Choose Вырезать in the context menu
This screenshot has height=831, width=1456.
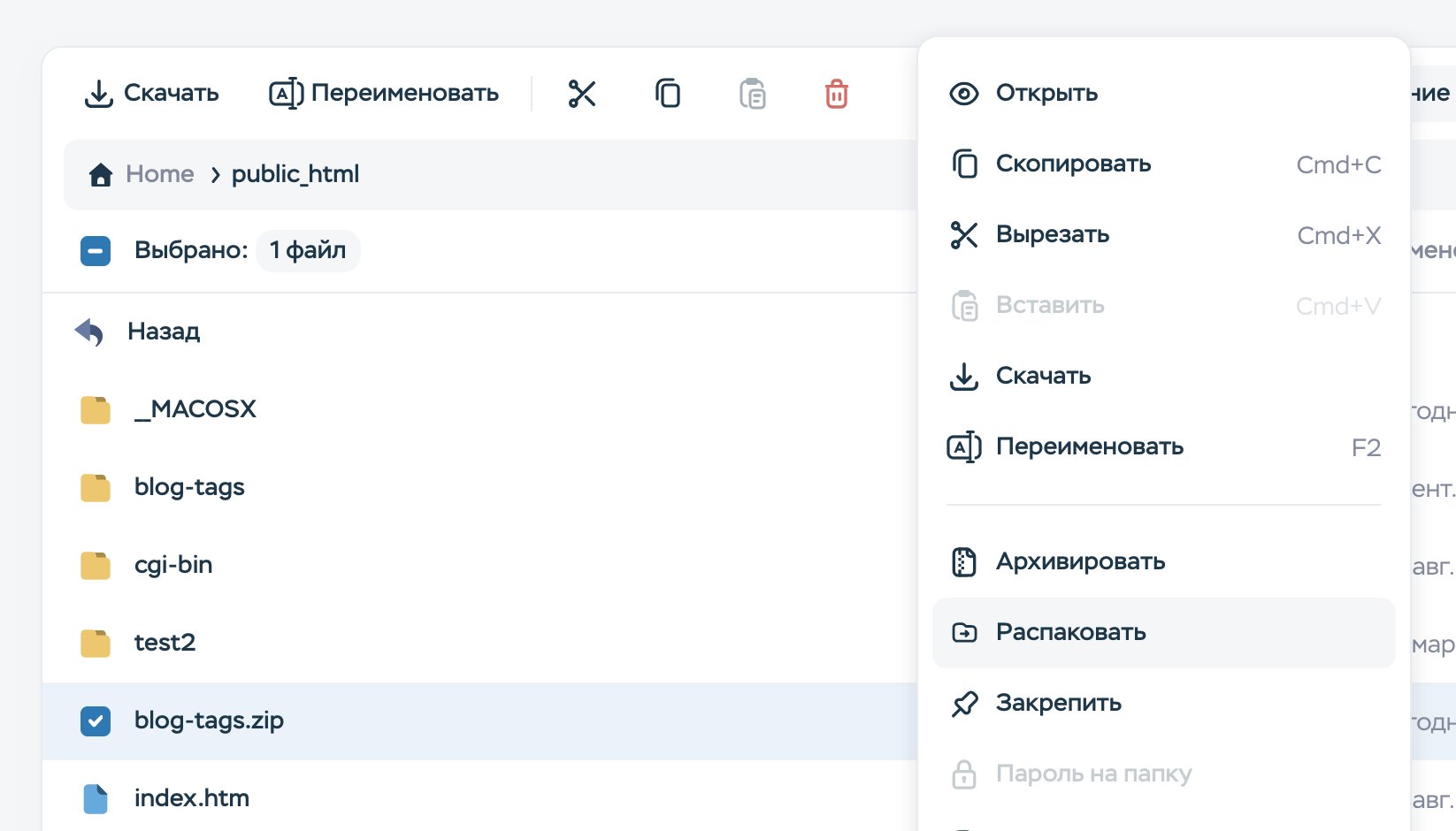(1164, 235)
